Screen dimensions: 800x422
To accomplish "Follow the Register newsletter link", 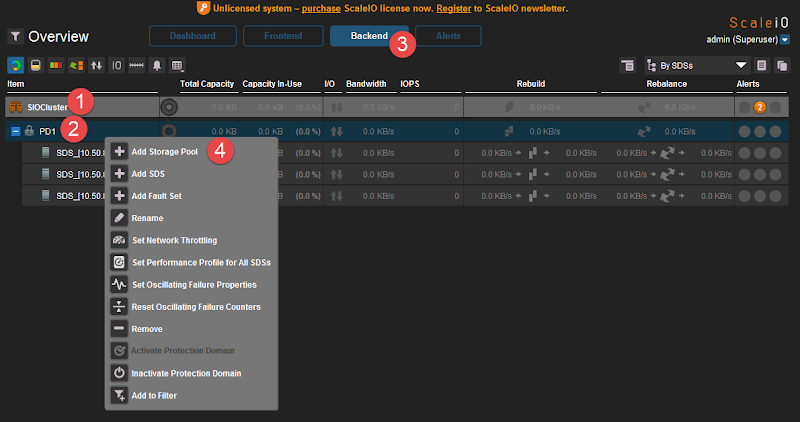I will [x=454, y=8].
